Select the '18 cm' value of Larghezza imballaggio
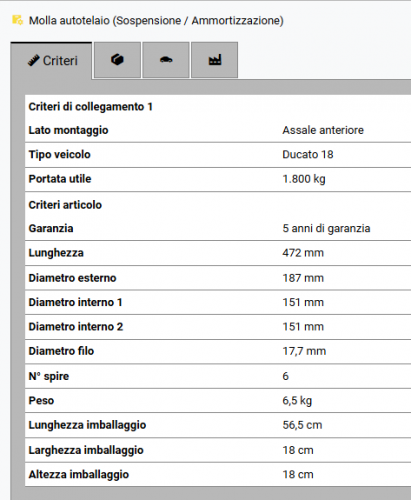This screenshot has width=411, height=500. click(x=298, y=450)
